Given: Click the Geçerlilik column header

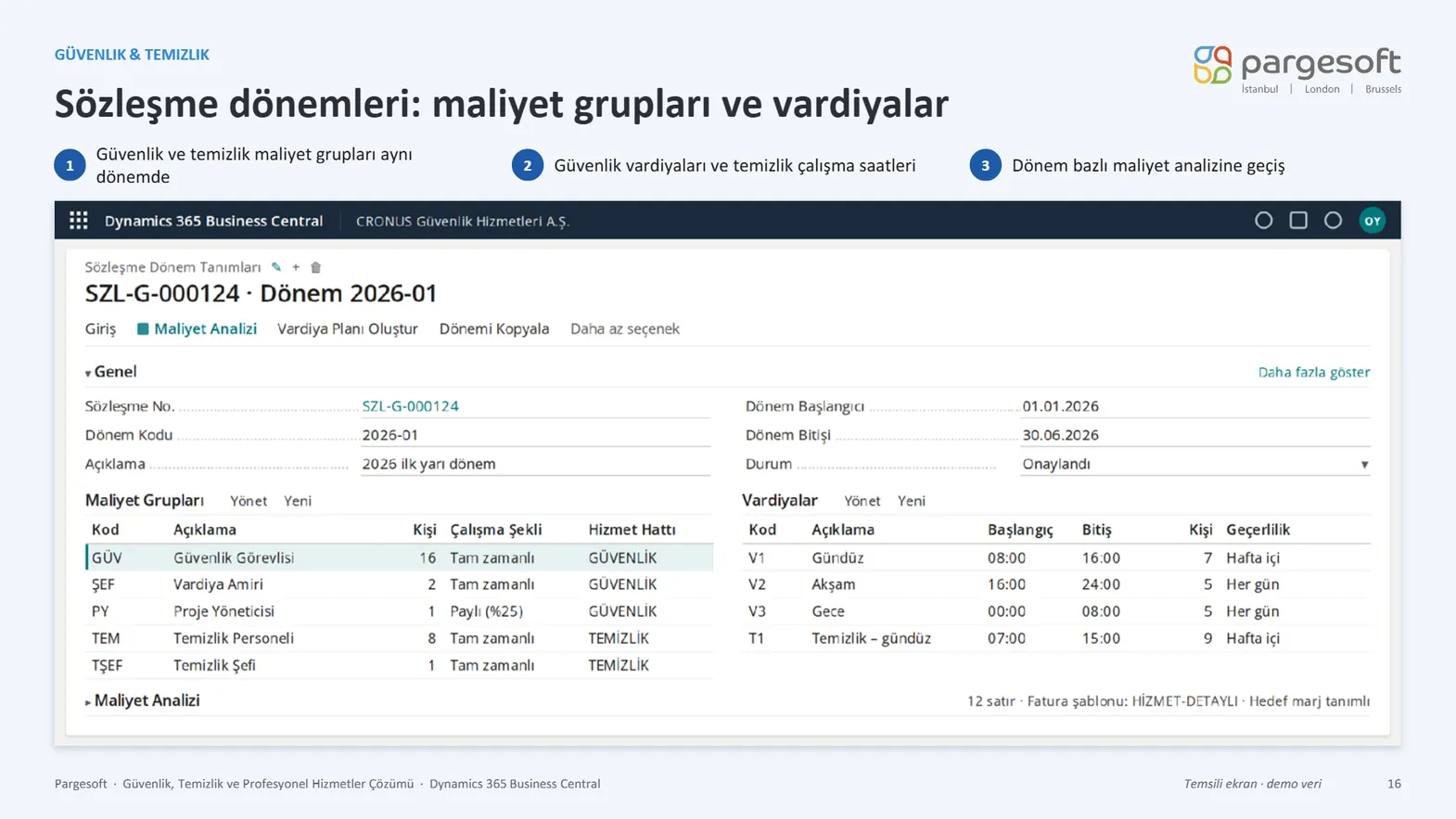Looking at the screenshot, I should click(1258, 530).
